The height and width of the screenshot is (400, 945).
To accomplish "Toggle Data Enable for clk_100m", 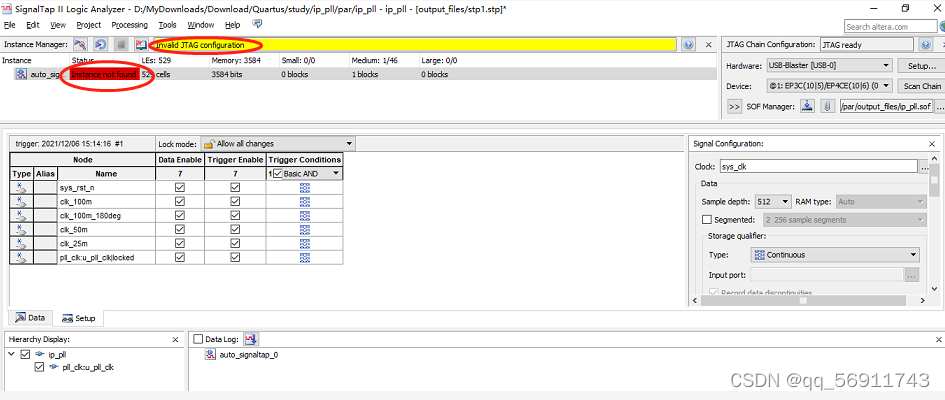I will tap(180, 201).
